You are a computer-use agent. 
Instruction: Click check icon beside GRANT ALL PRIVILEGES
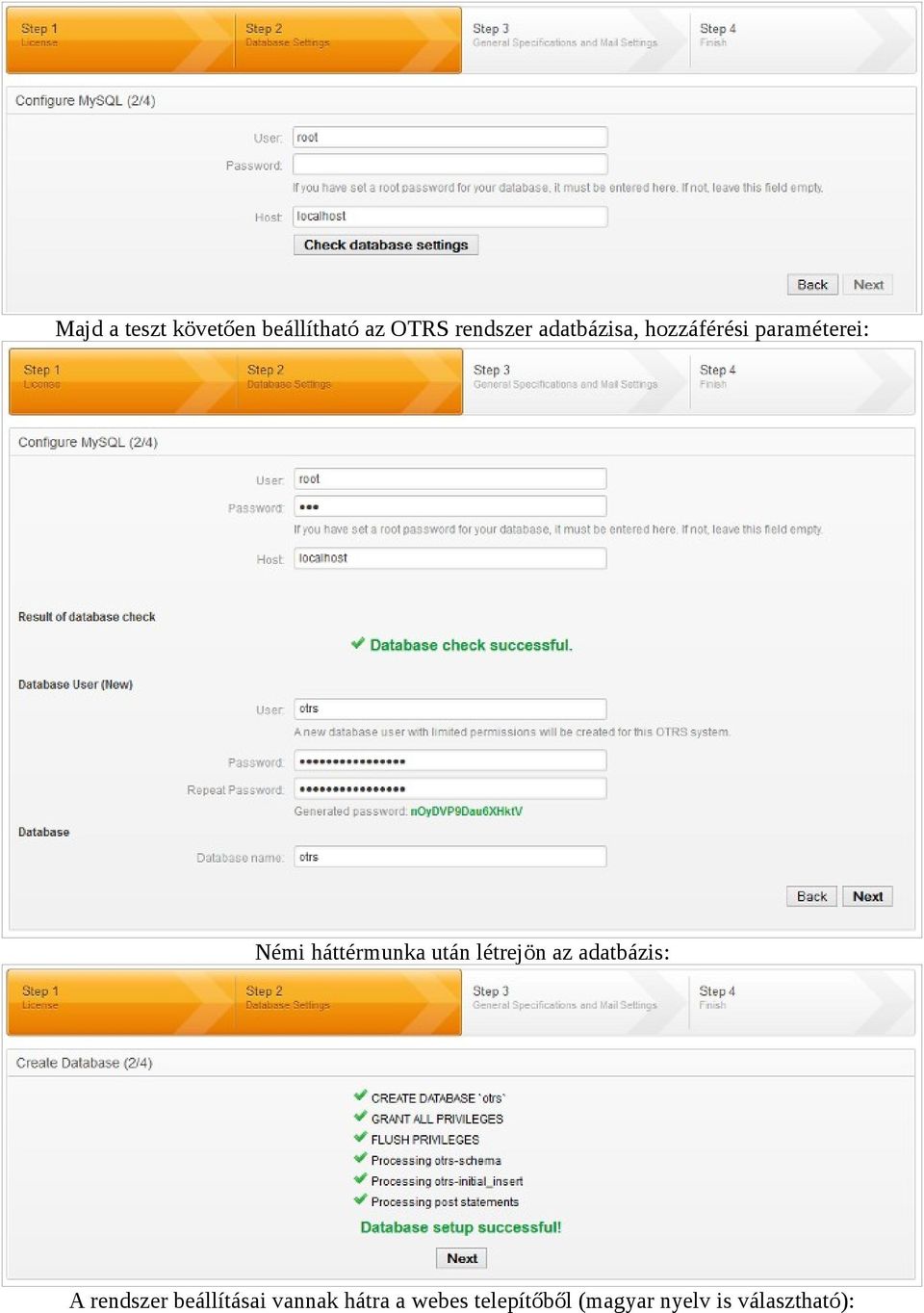click(x=360, y=1117)
